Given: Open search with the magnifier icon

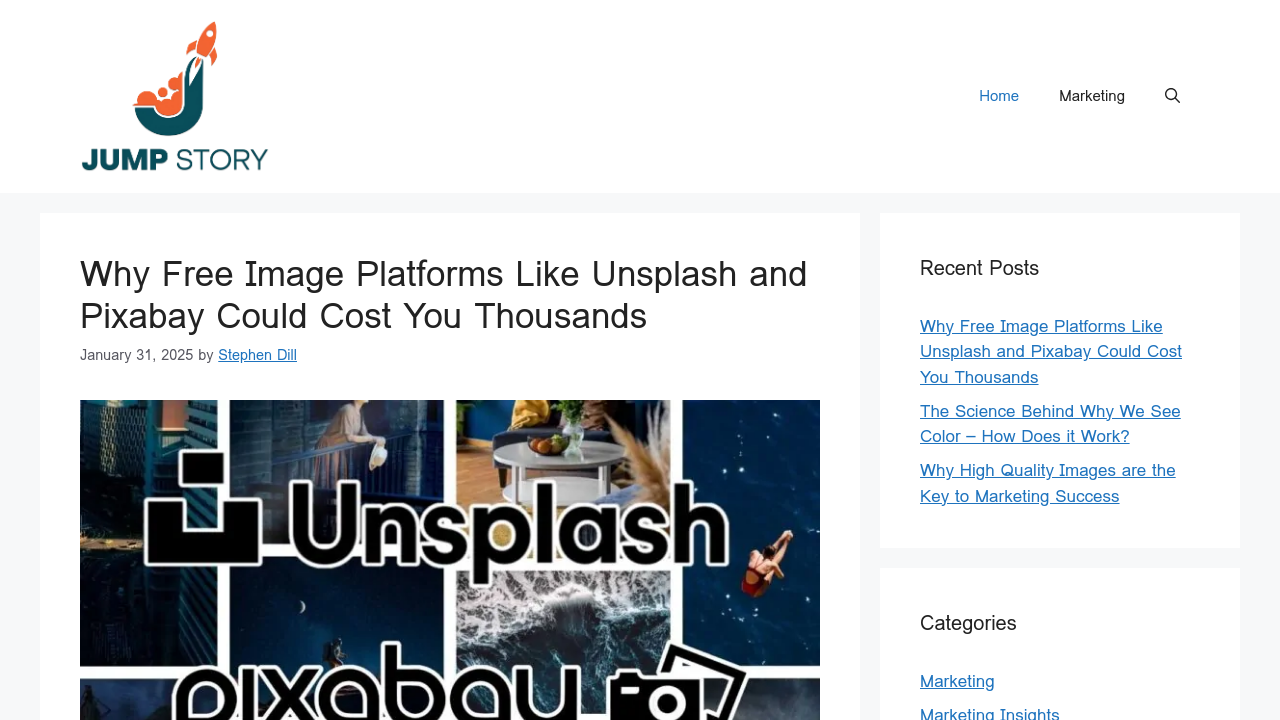Looking at the screenshot, I should pyautogui.click(x=1172, y=96).
